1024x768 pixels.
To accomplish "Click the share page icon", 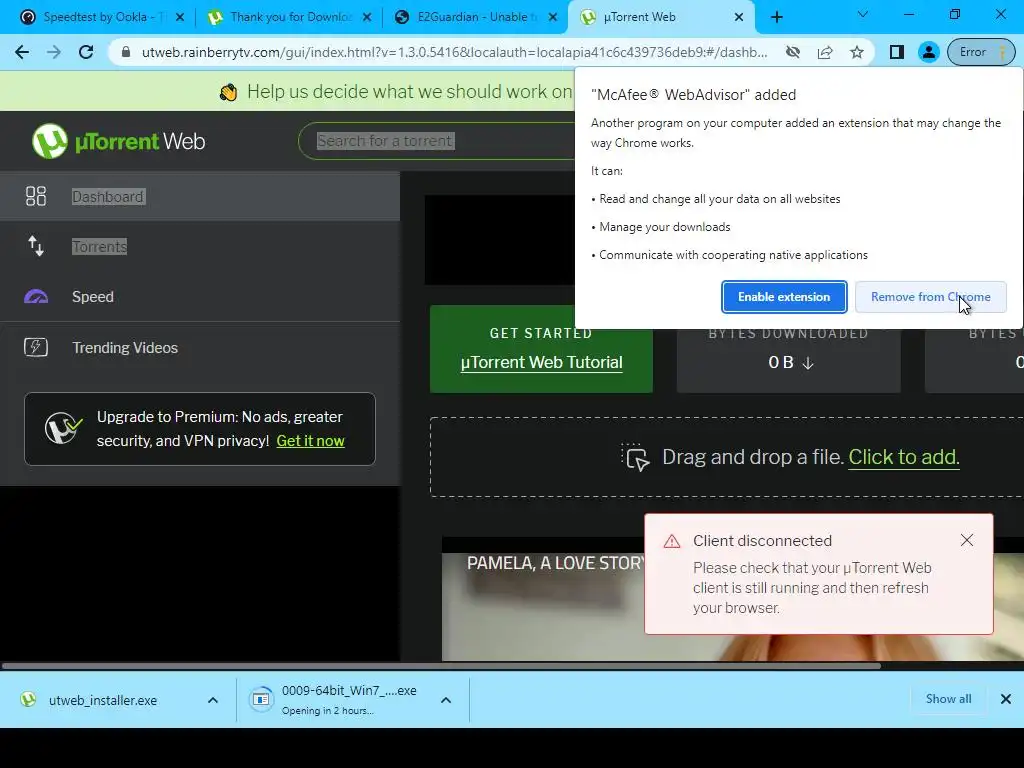I will (825, 52).
